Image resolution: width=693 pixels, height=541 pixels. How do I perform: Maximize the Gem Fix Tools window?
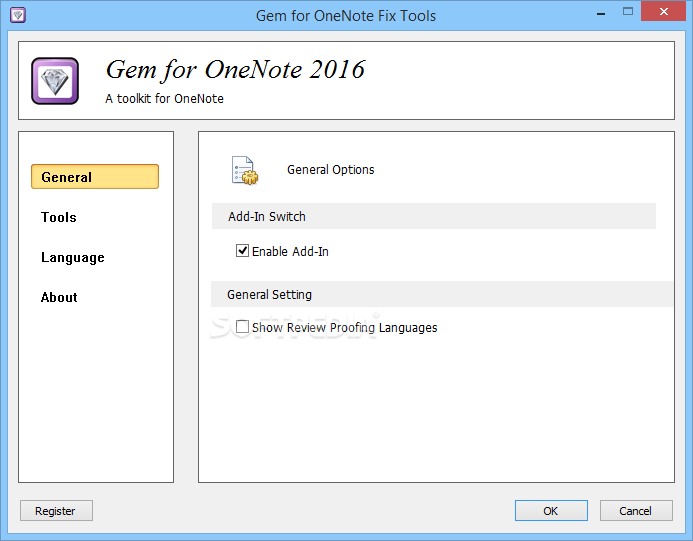tap(628, 12)
